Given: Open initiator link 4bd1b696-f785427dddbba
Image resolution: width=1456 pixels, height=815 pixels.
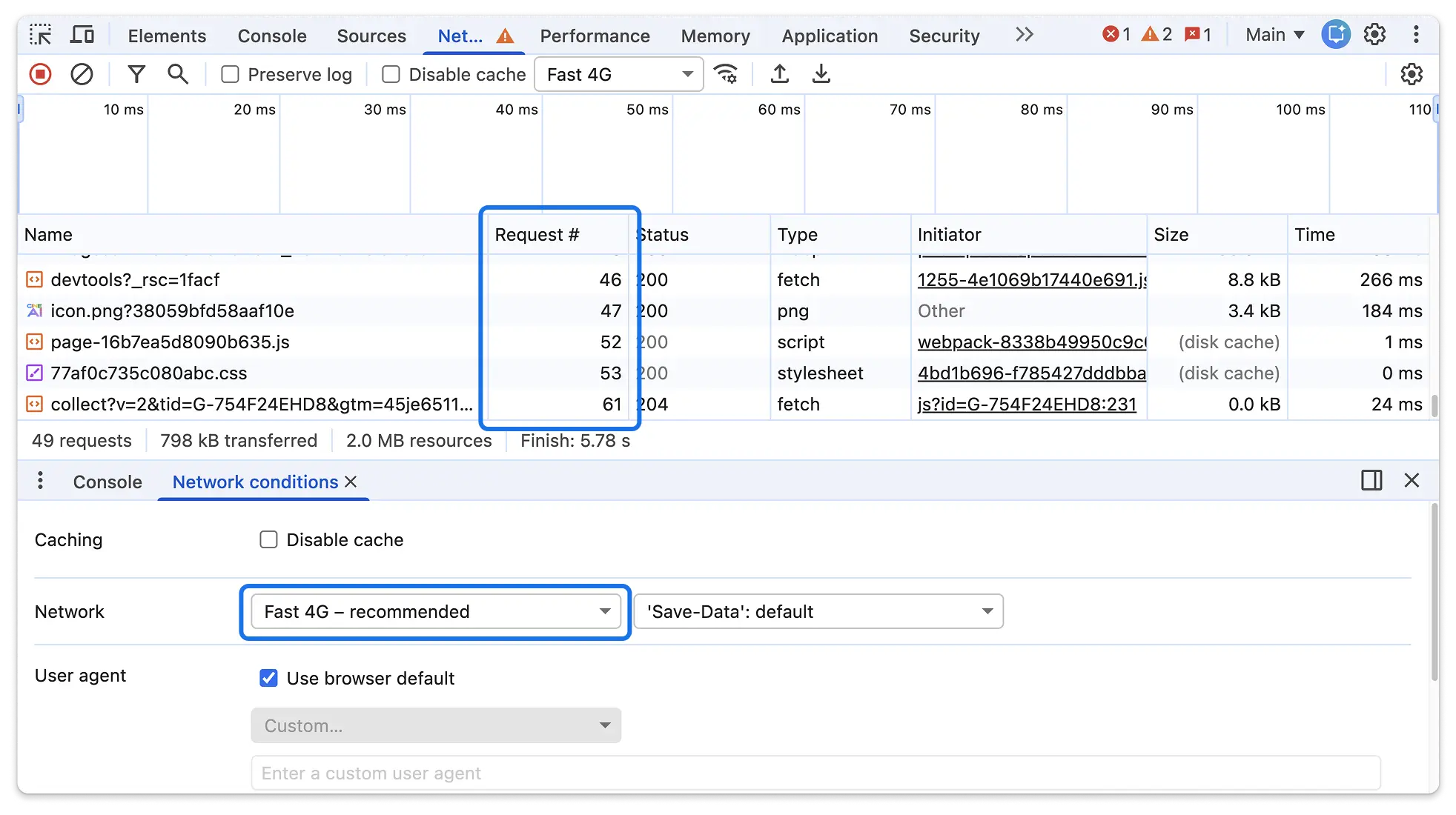Looking at the screenshot, I should (1032, 373).
